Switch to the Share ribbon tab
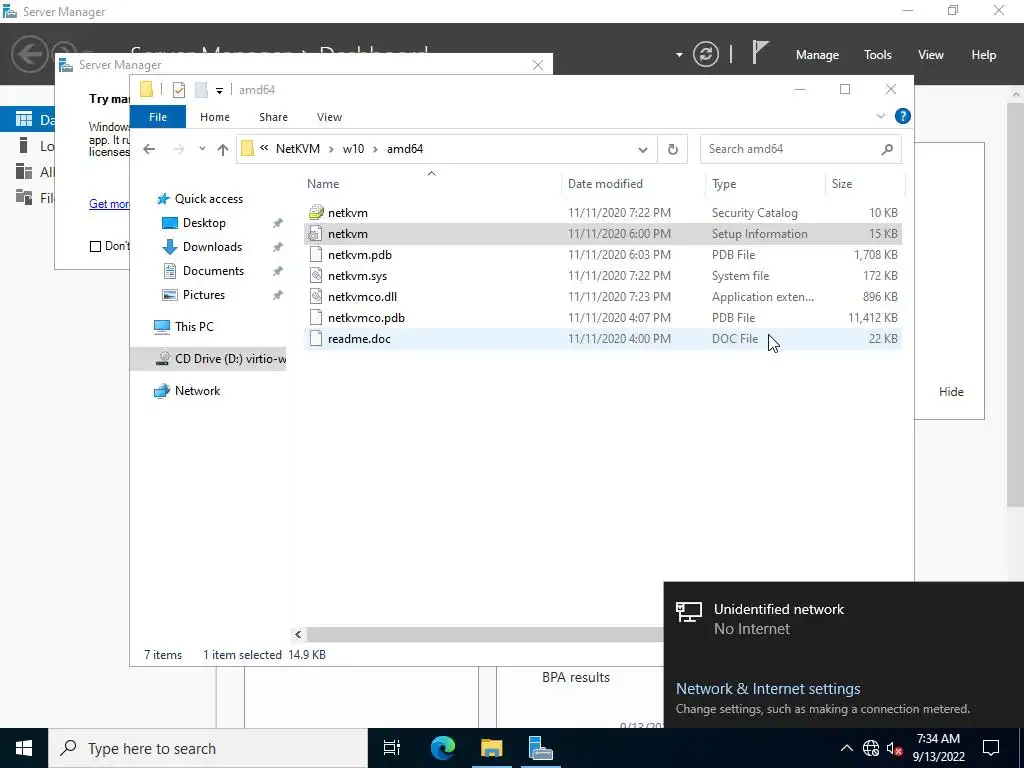This screenshot has width=1024, height=768. pyautogui.click(x=273, y=117)
